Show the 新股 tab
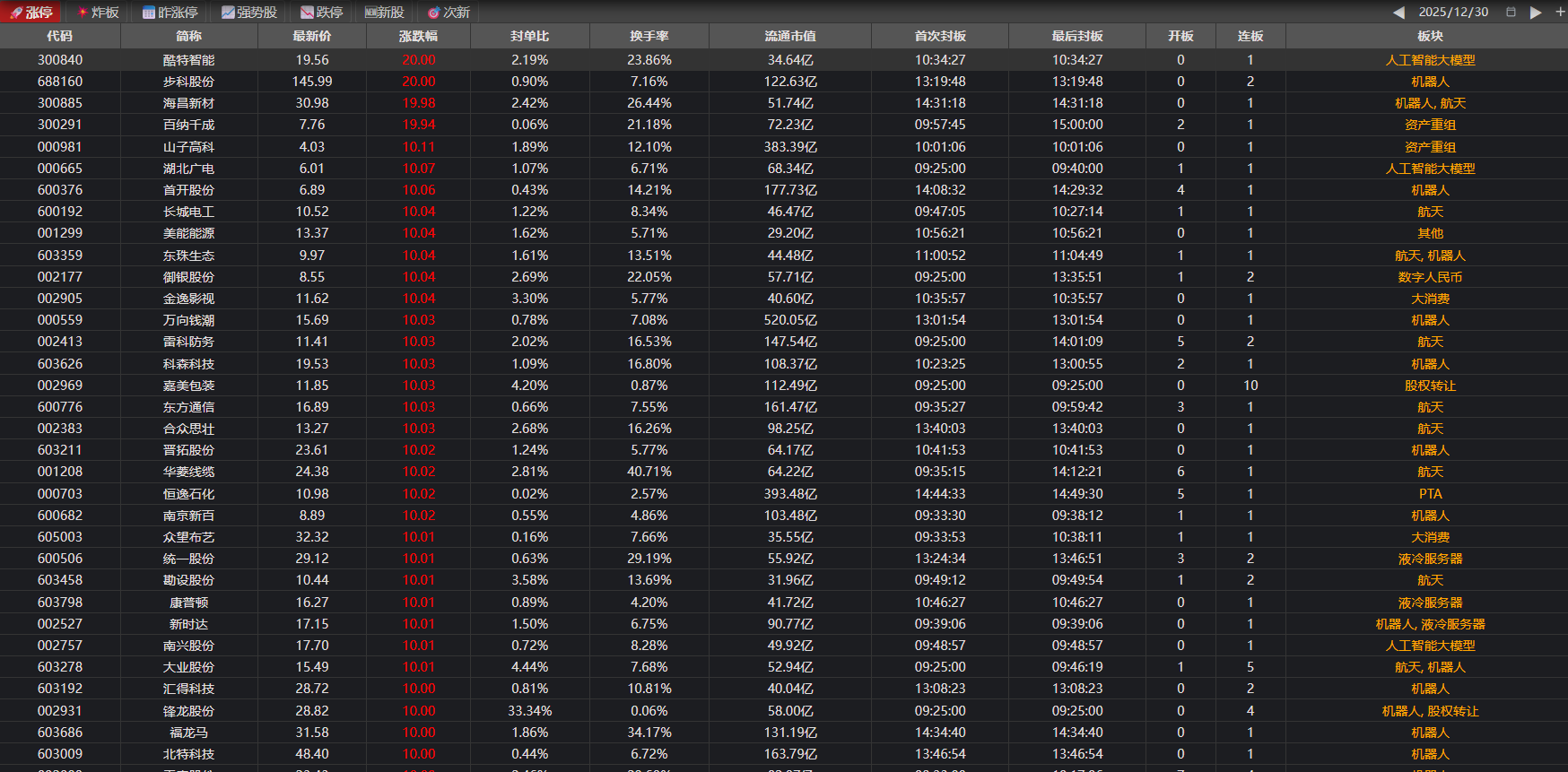This screenshot has width=1568, height=772. (384, 13)
